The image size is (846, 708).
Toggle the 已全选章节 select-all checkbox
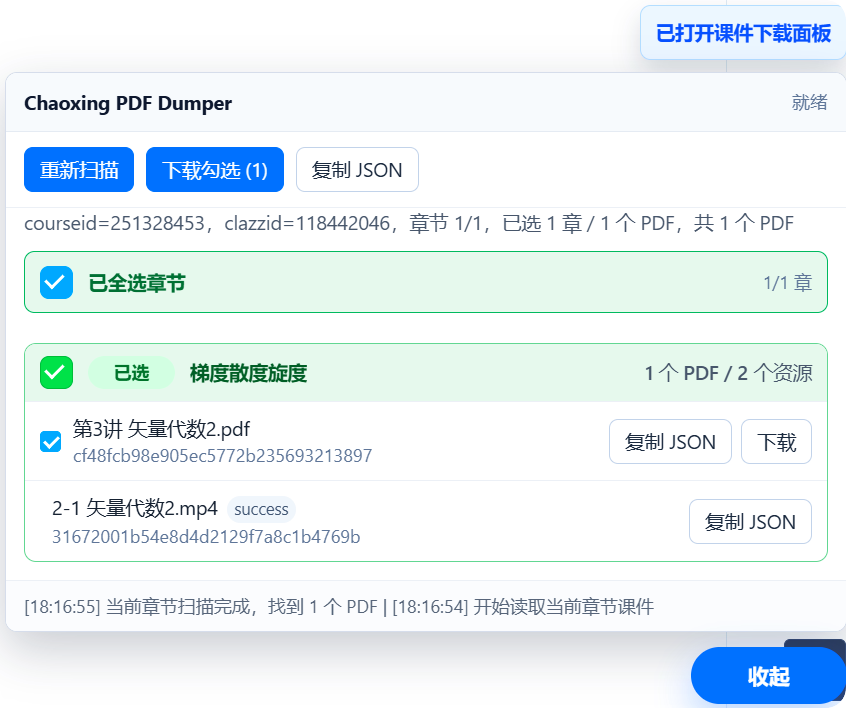pos(57,282)
